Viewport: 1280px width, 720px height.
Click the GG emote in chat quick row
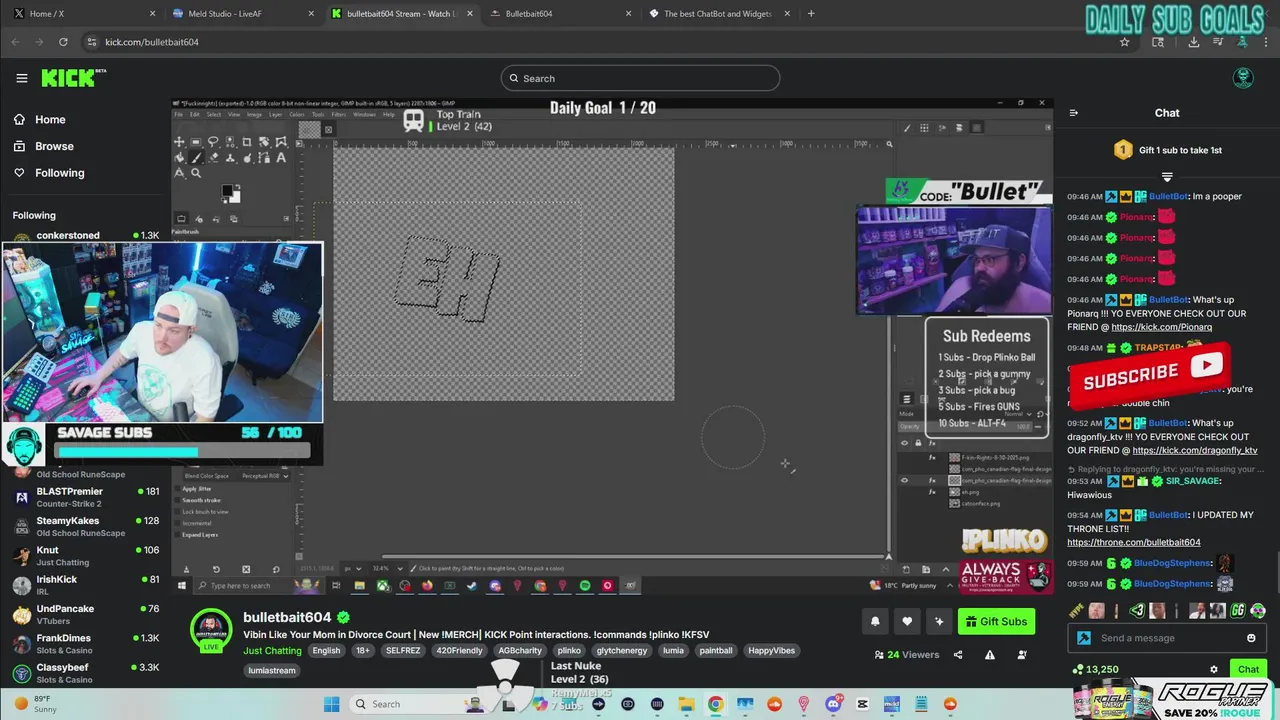pyautogui.click(x=1238, y=610)
